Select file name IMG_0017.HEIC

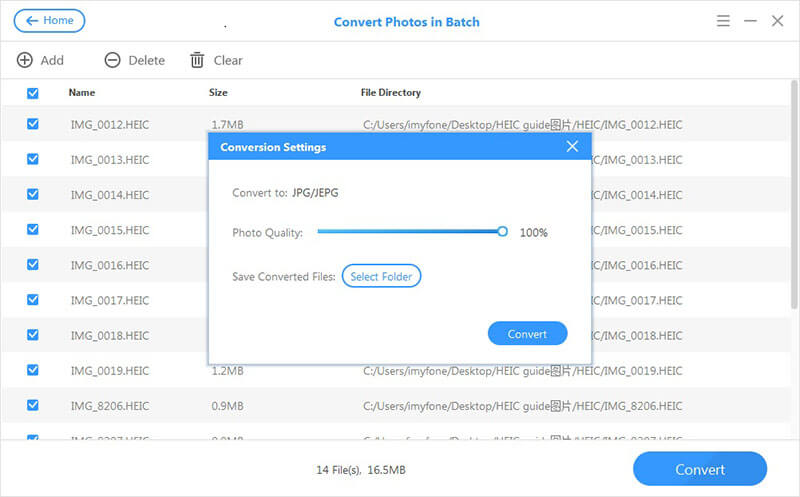pos(110,301)
